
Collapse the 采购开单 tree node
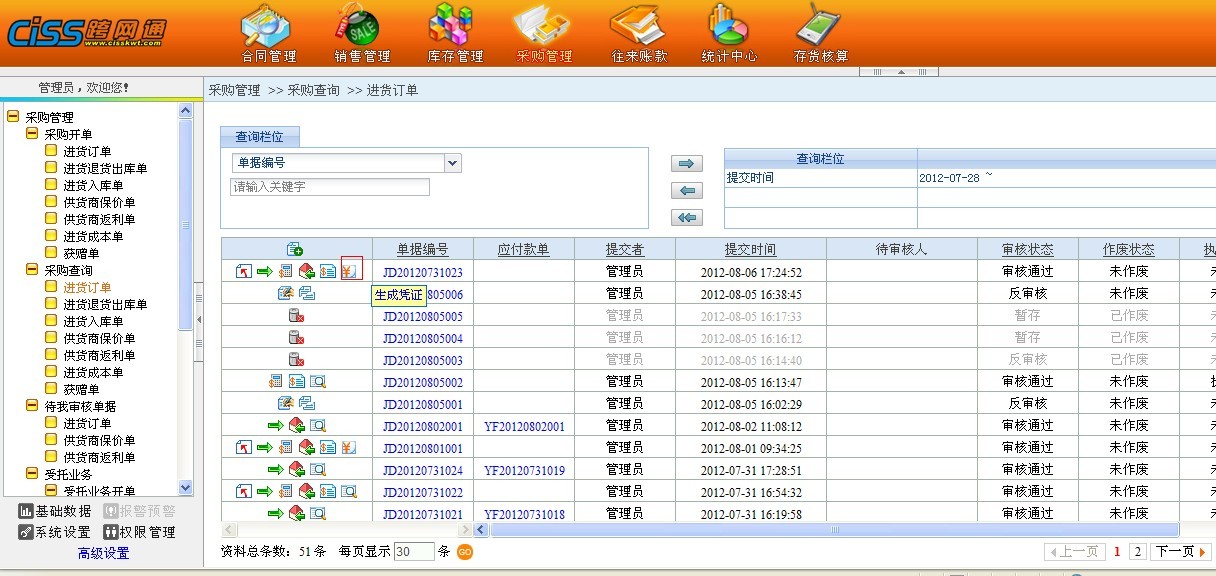(32, 134)
